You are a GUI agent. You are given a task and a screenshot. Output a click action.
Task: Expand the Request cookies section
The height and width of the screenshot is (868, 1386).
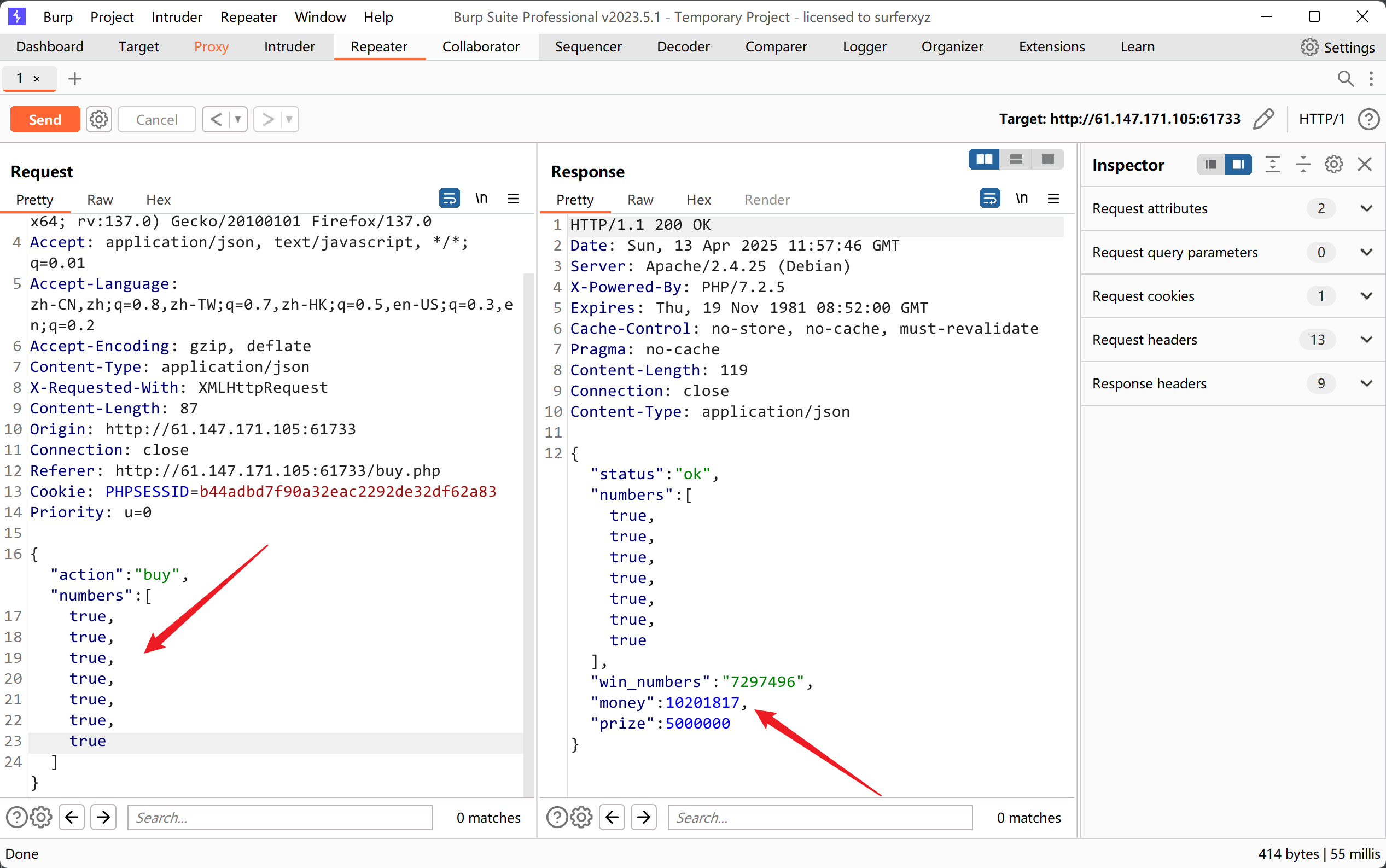click(x=1366, y=296)
